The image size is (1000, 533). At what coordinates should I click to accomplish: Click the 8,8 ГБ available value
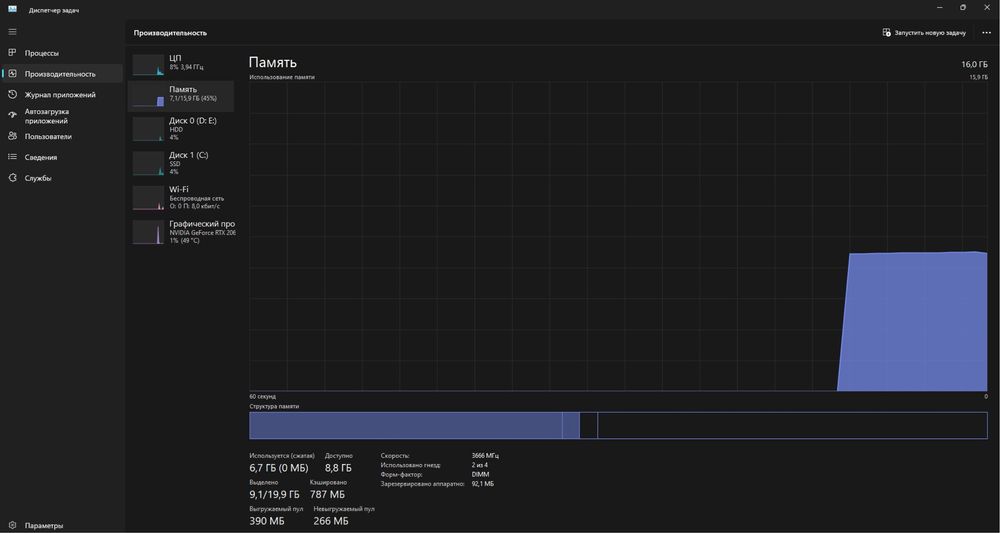point(338,467)
